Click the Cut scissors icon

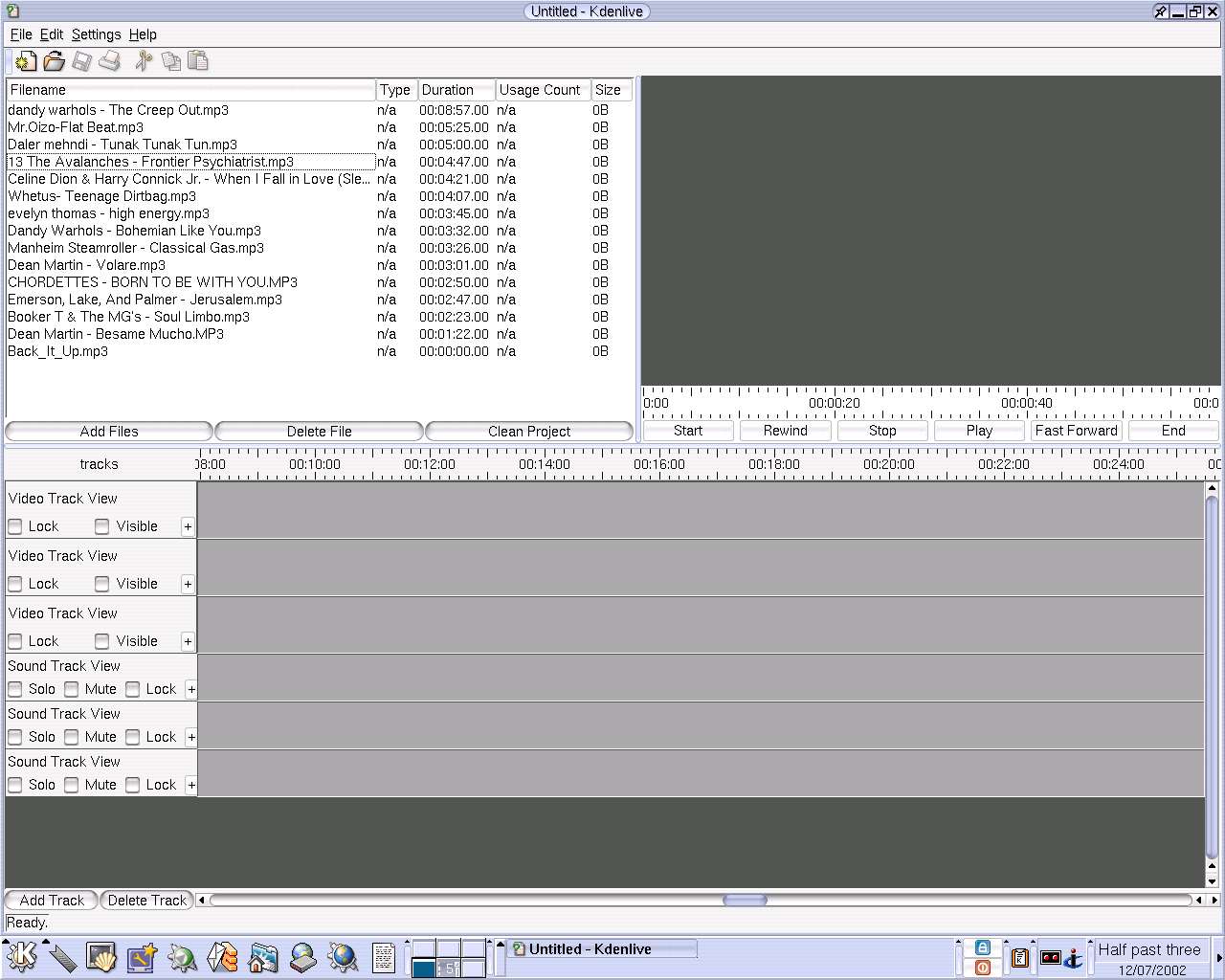[x=144, y=62]
